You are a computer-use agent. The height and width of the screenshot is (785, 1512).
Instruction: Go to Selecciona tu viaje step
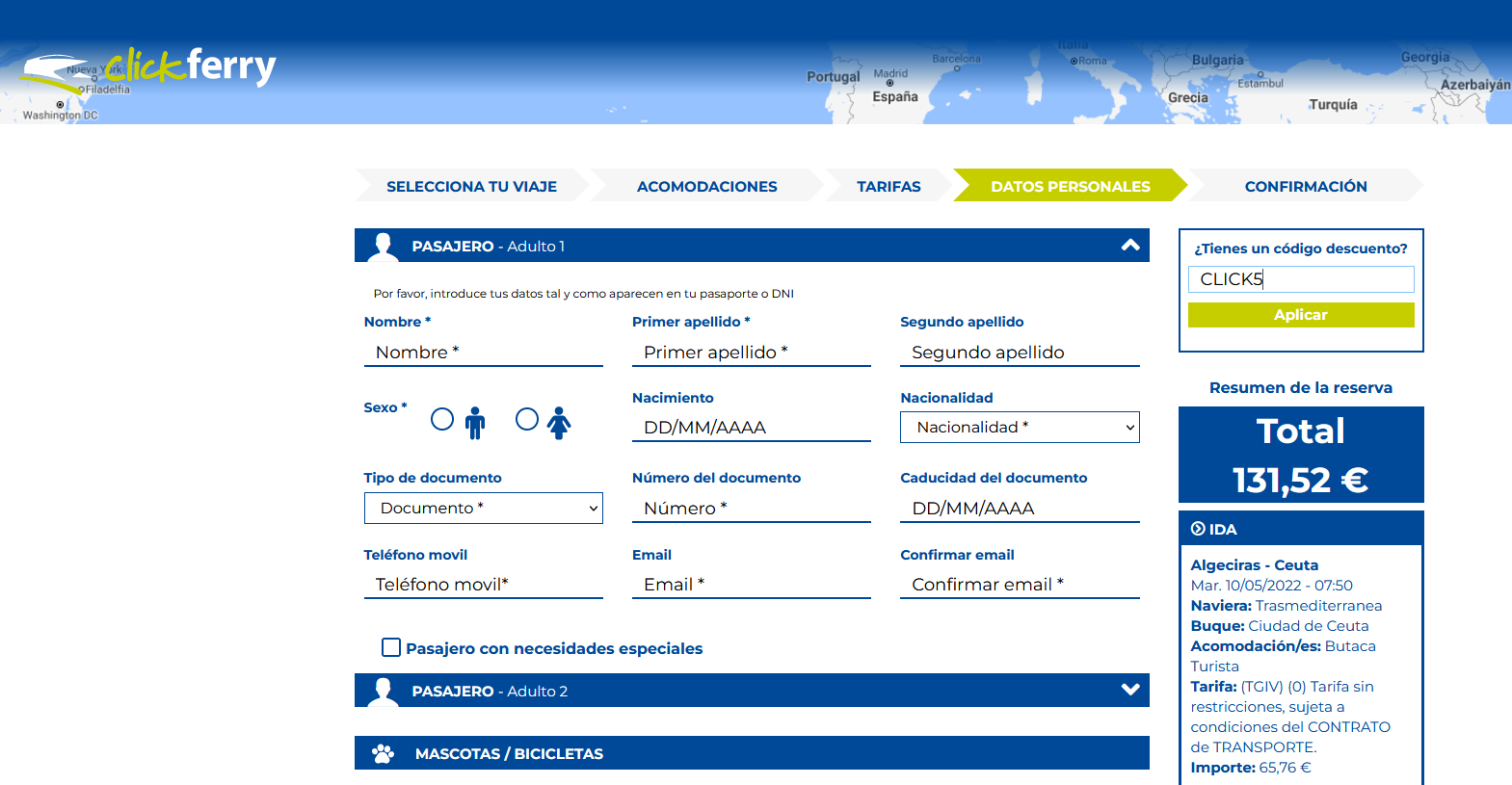(x=471, y=186)
